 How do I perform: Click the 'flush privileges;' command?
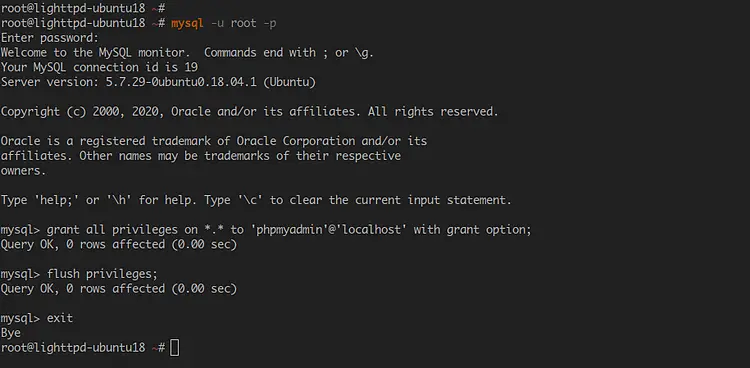click(102, 274)
